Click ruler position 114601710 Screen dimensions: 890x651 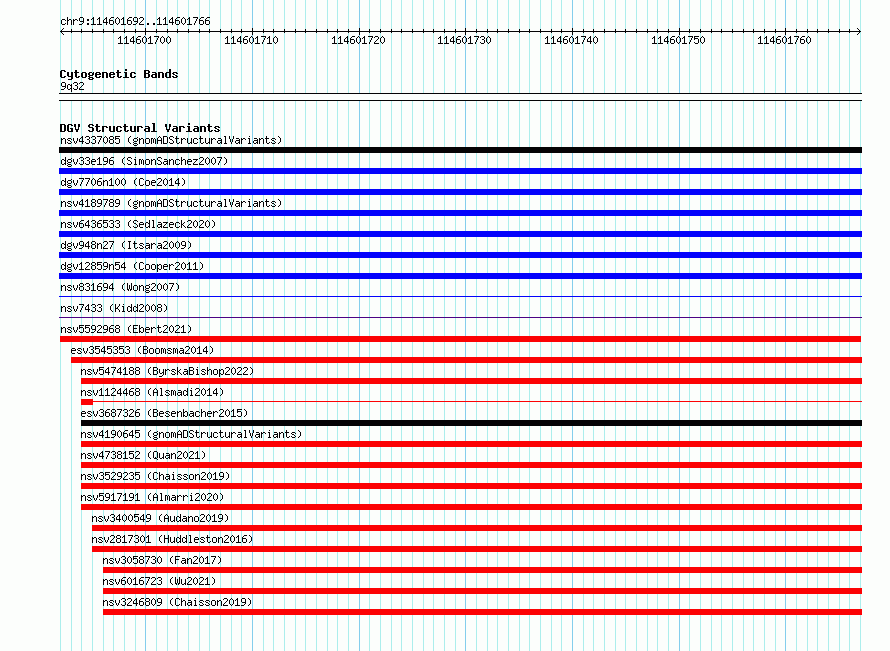pos(251,40)
